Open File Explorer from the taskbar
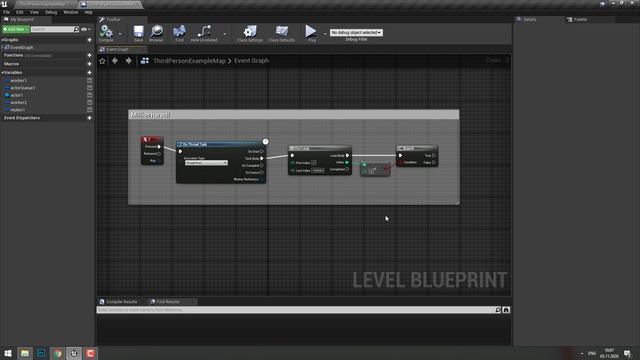Screen dimensions: 640x360 click(24, 353)
